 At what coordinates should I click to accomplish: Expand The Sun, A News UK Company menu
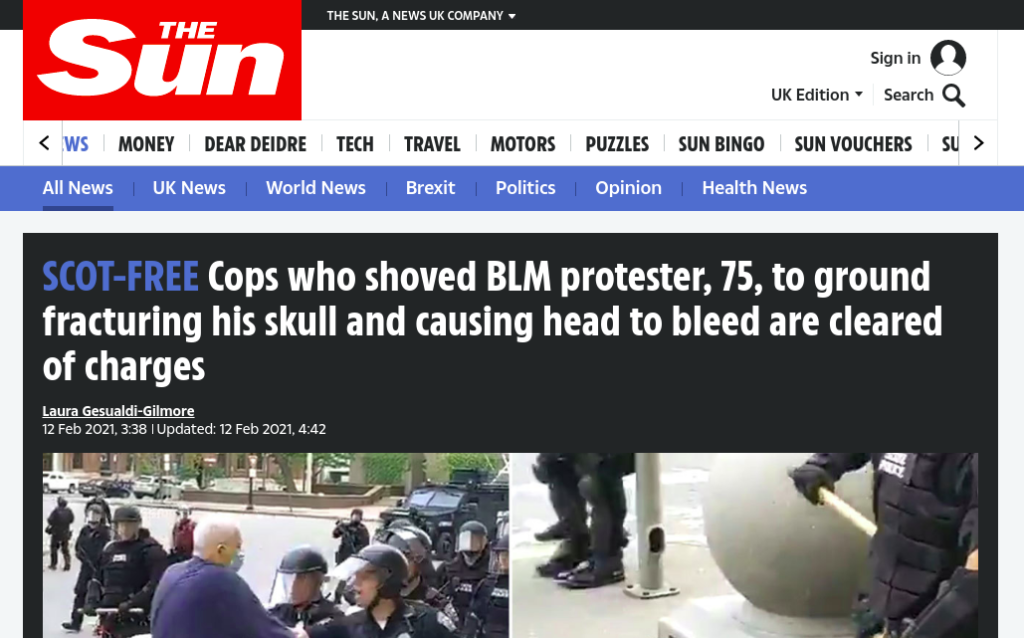click(421, 16)
